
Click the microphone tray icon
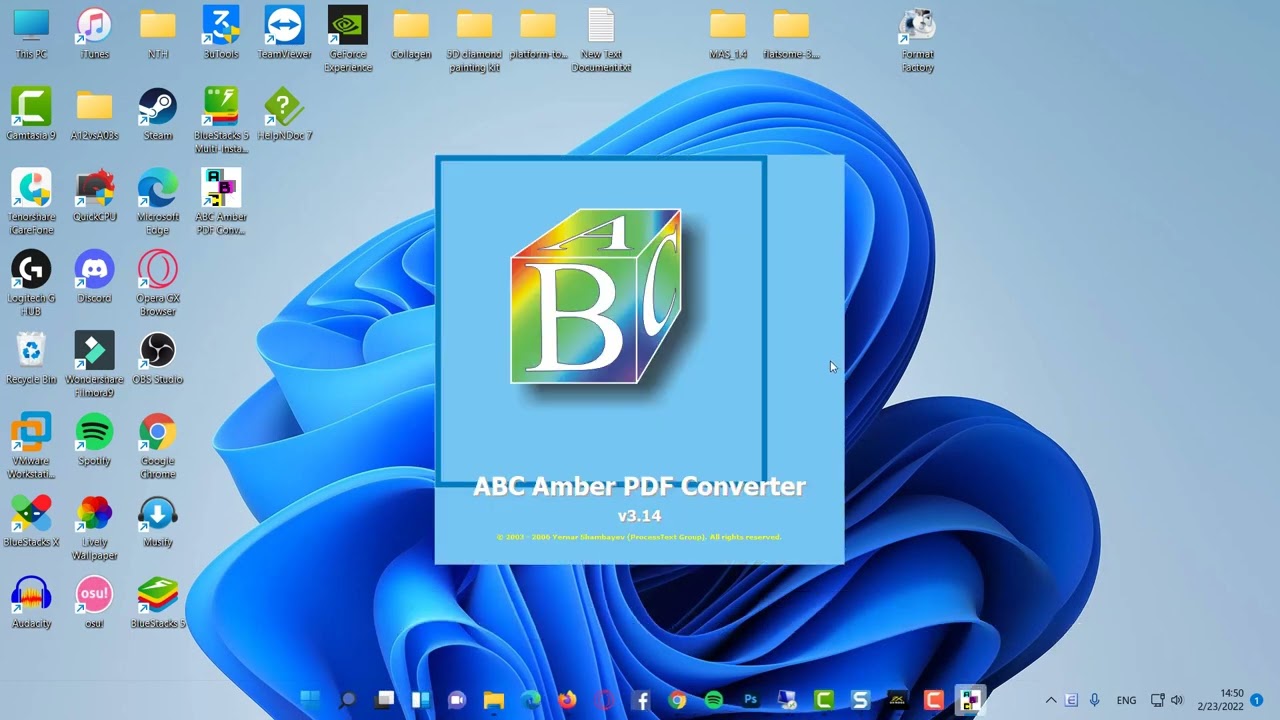pyautogui.click(x=1095, y=700)
